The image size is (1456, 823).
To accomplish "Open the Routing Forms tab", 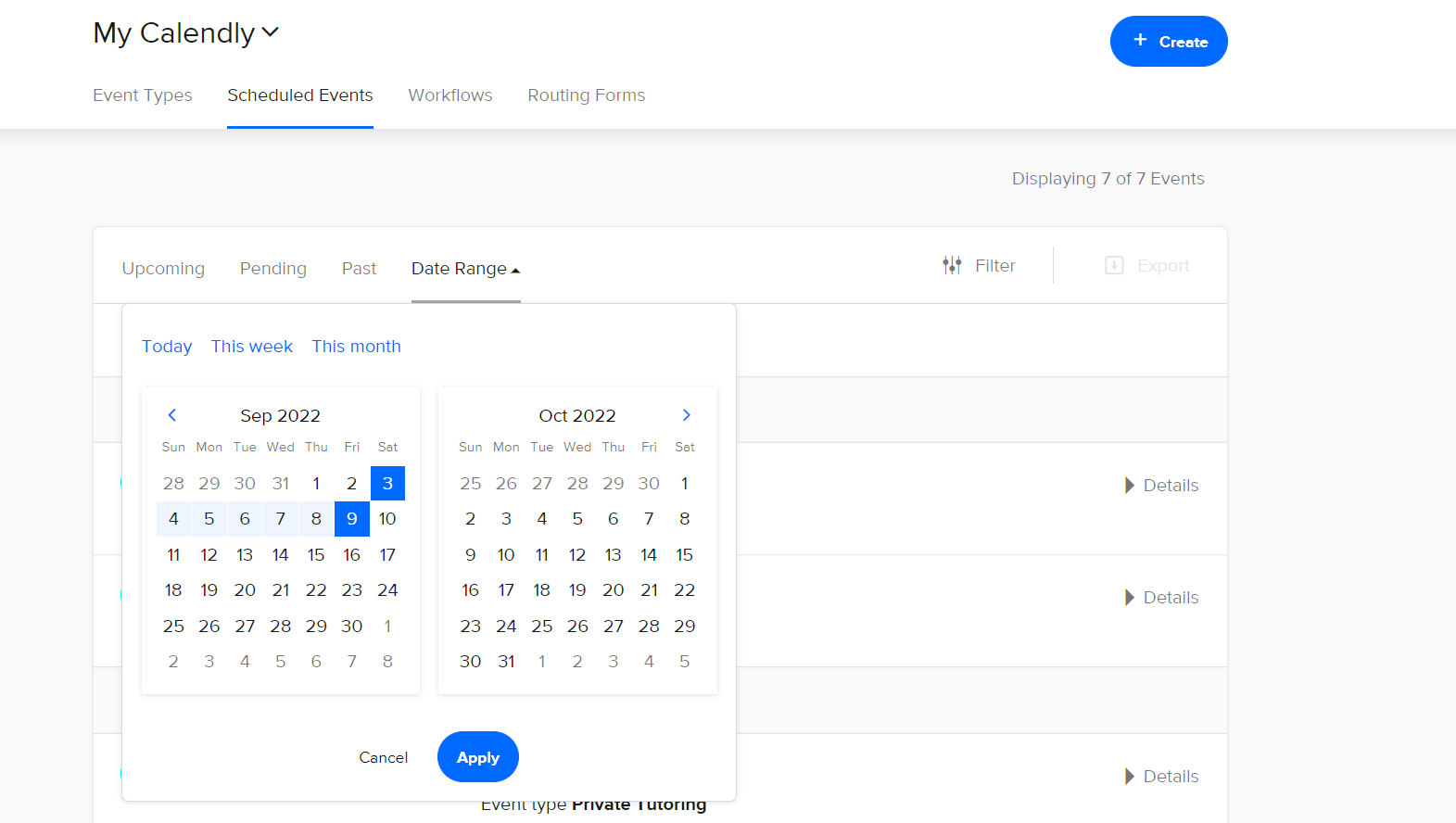I will click(587, 95).
